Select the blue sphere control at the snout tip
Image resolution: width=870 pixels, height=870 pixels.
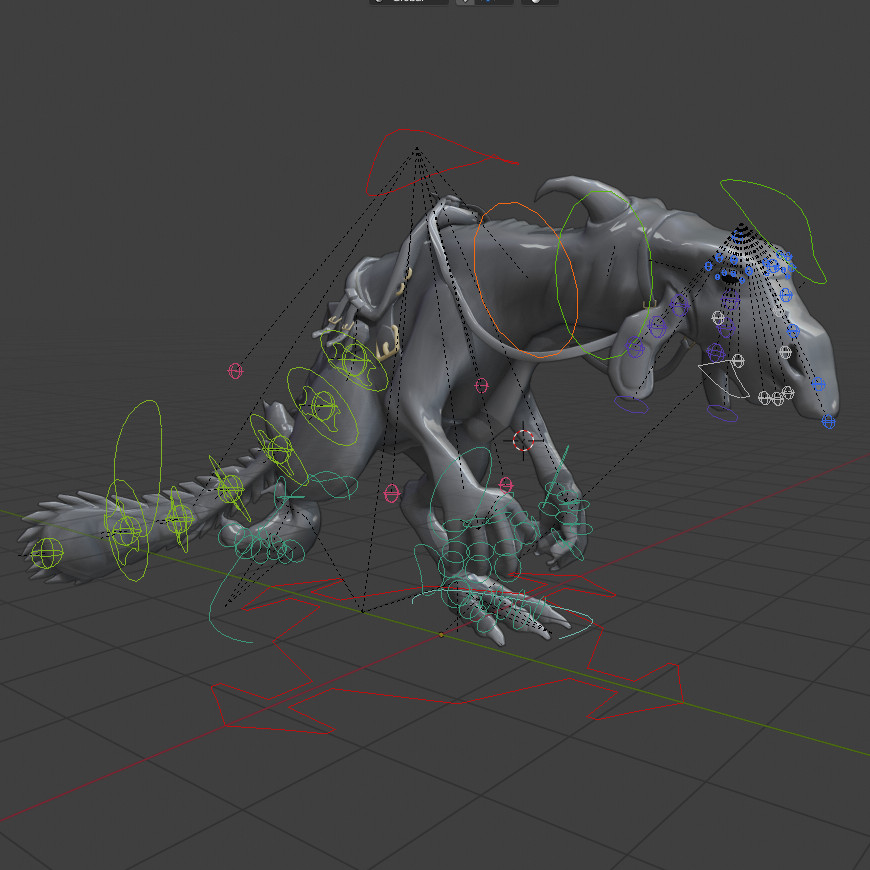coord(828,422)
